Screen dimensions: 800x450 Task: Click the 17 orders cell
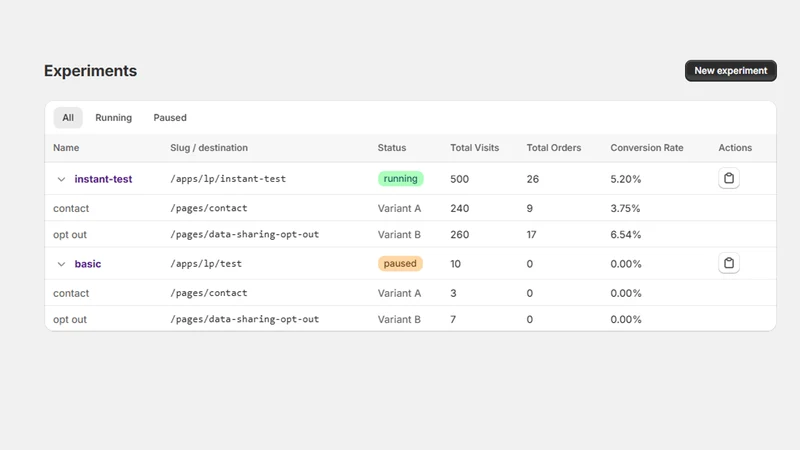pyautogui.click(x=532, y=235)
